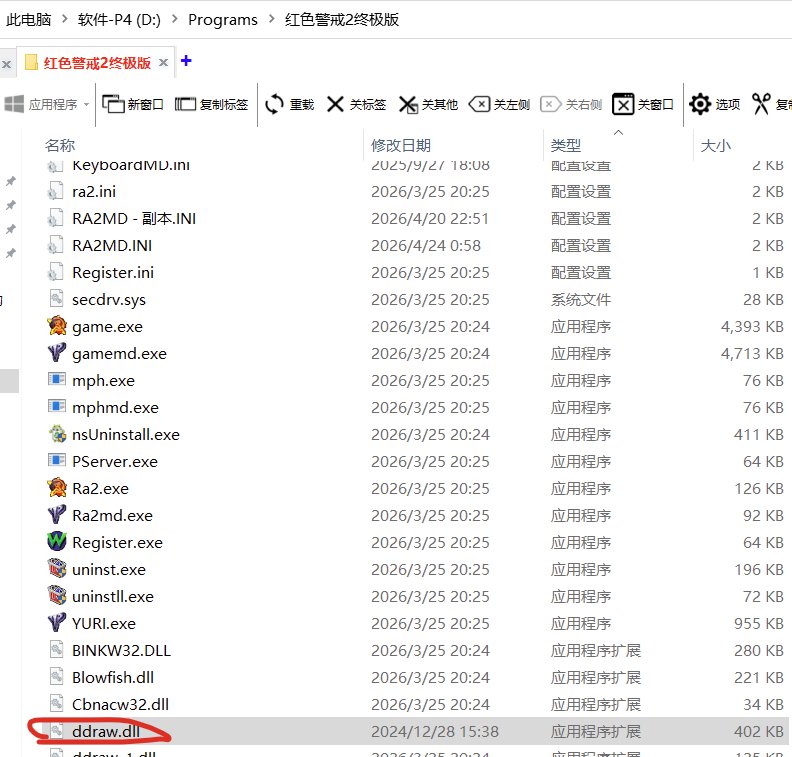
Task: Click the 2026/4/24 0:58 date cell
Action: (x=426, y=245)
